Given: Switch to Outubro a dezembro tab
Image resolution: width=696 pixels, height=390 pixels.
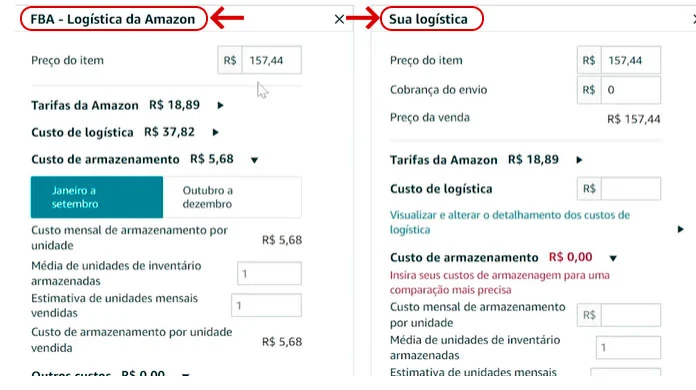Looking at the screenshot, I should point(232,197).
